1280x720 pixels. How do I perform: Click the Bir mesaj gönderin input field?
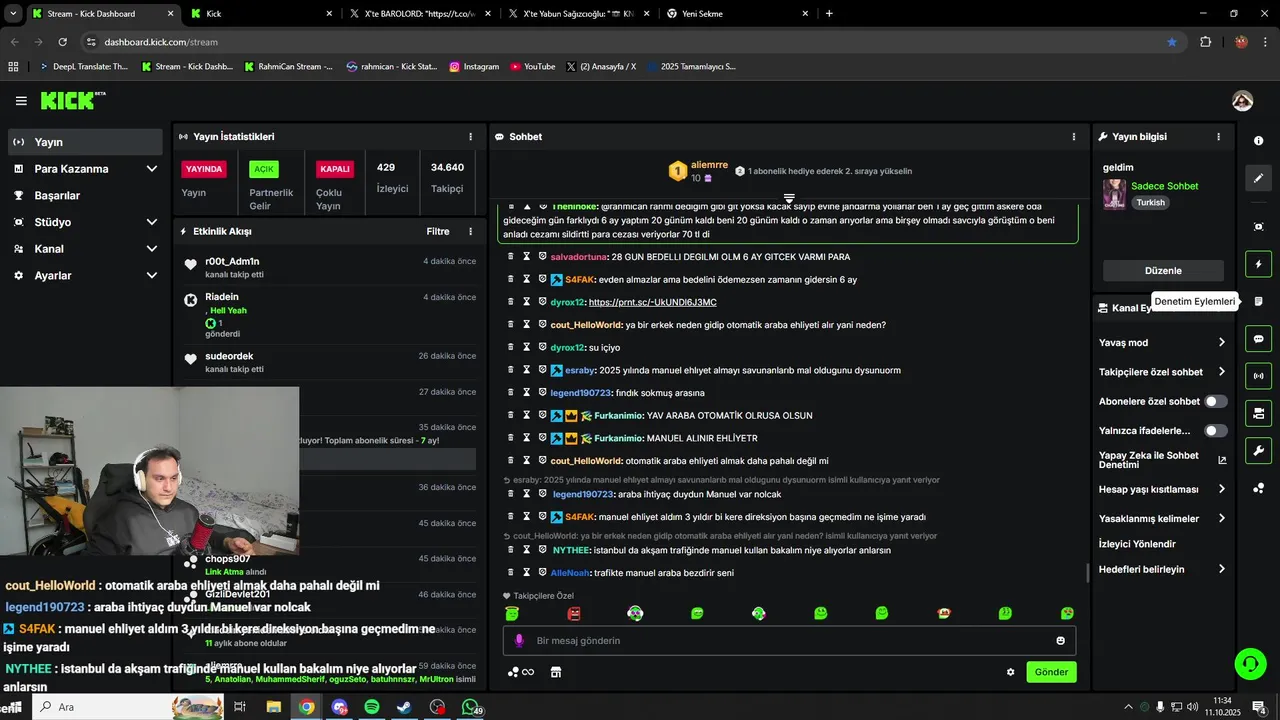point(789,641)
